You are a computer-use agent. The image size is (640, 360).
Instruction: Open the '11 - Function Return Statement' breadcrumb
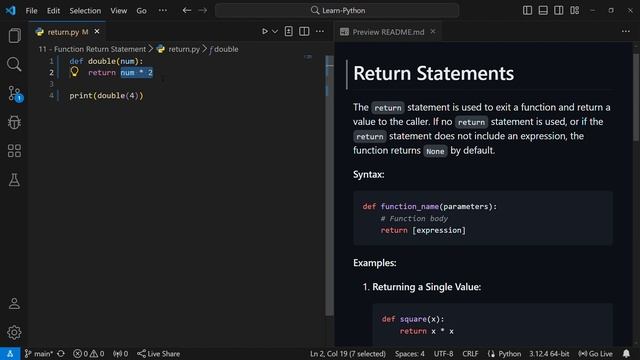coord(92,49)
